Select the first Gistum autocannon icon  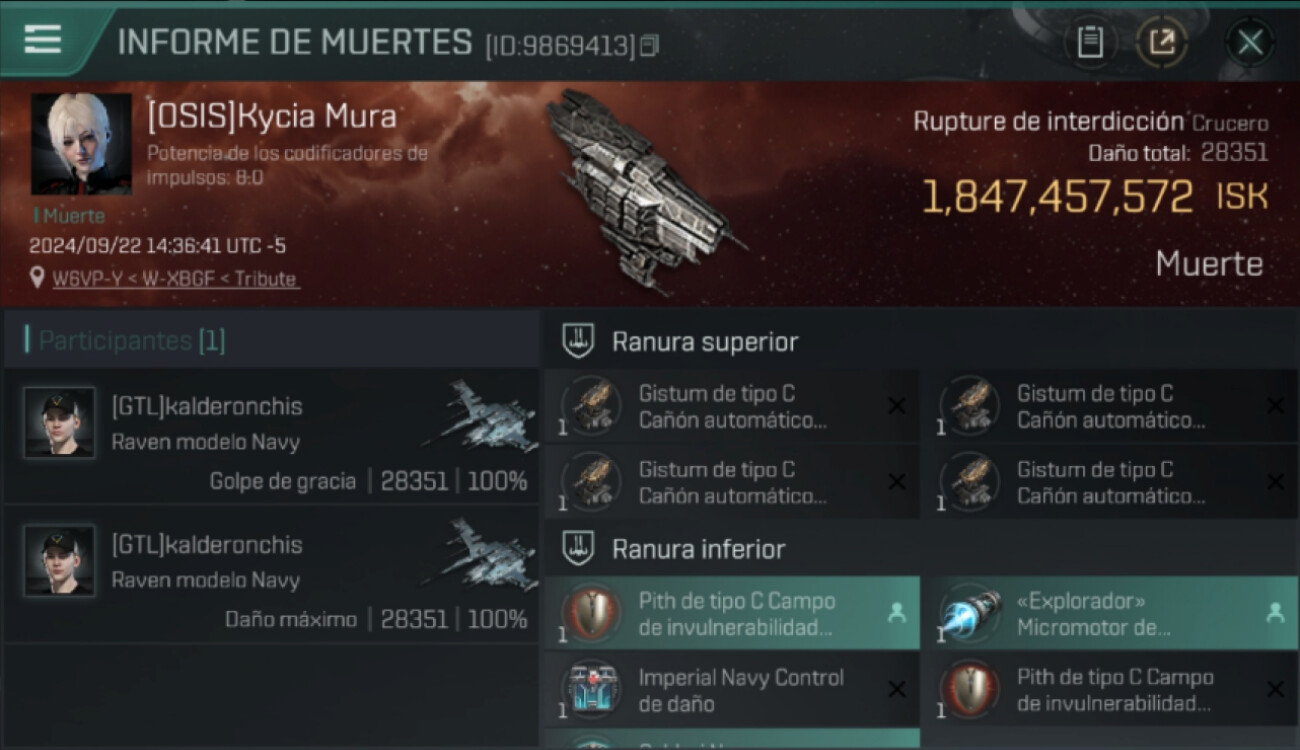592,406
